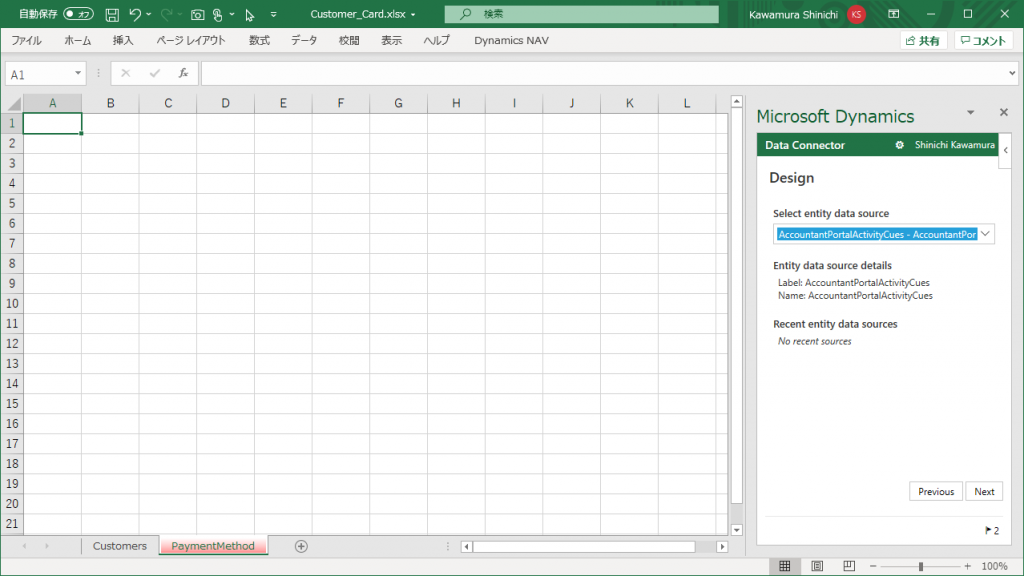The height and width of the screenshot is (576, 1024).
Task: Switch to the 挿入 tab
Action: [x=123, y=40]
